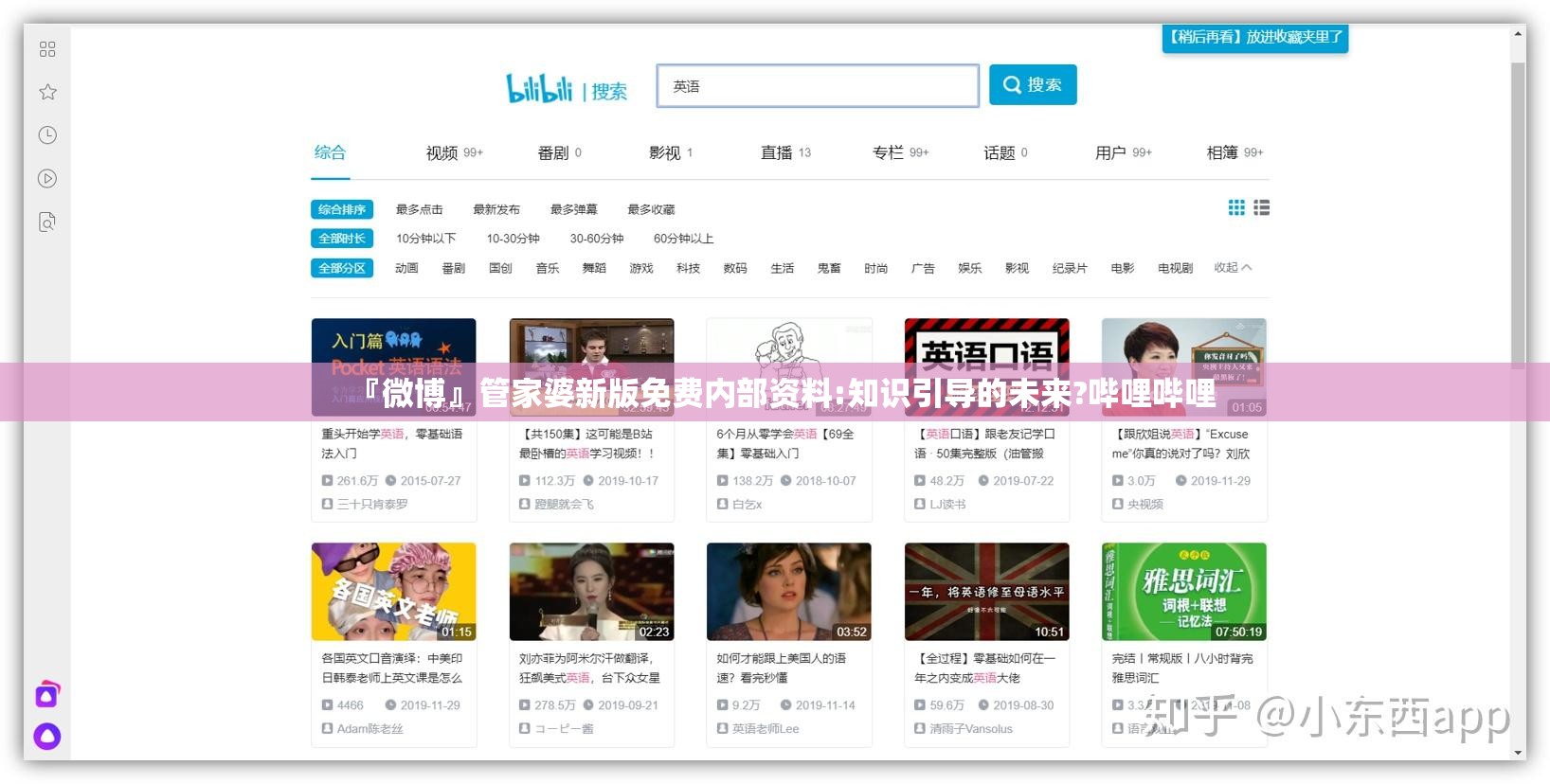Screen dimensions: 1550x784
Task: Open document search icon in sidebar
Action: coord(47,222)
